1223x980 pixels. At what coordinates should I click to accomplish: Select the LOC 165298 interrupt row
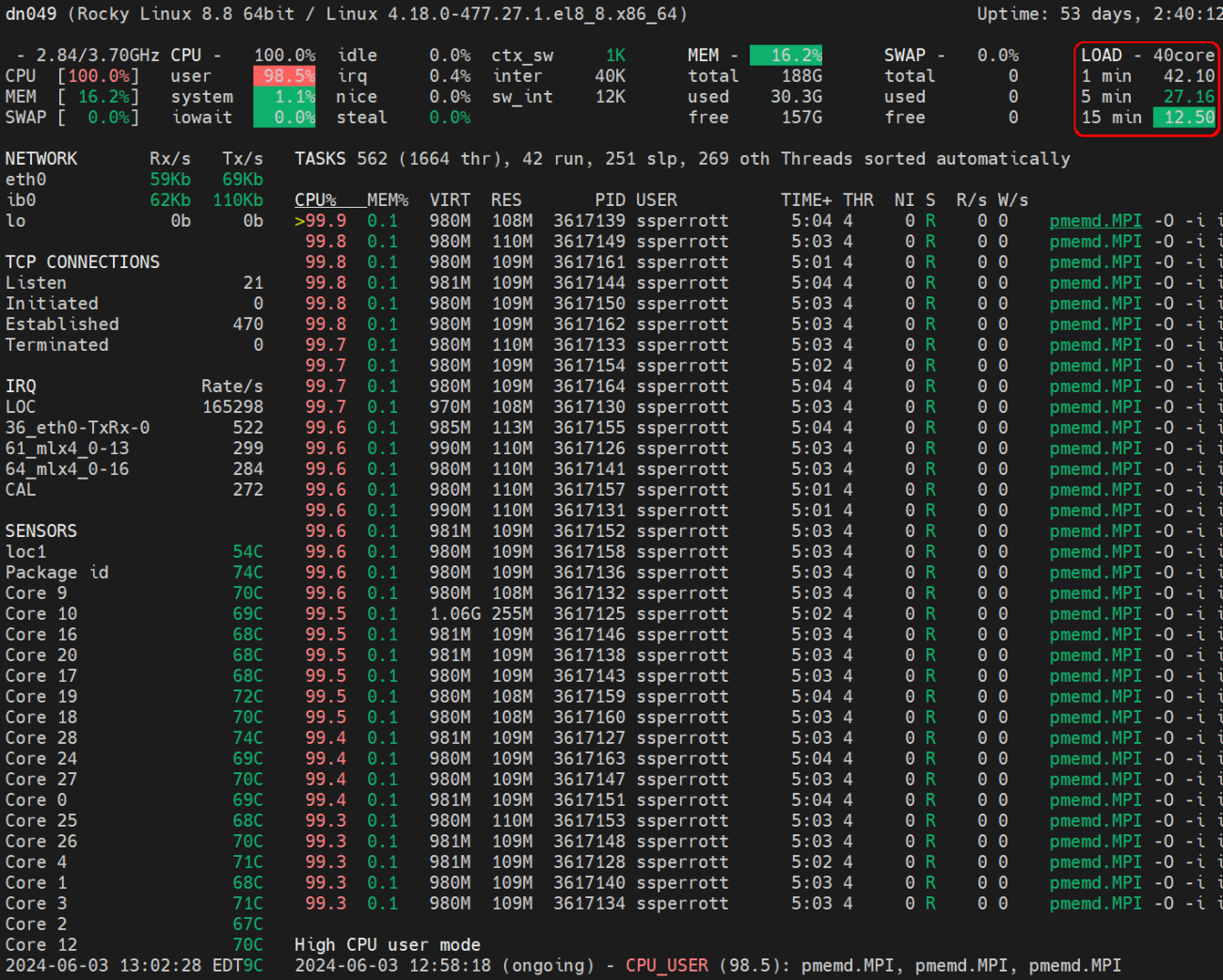coord(135,407)
